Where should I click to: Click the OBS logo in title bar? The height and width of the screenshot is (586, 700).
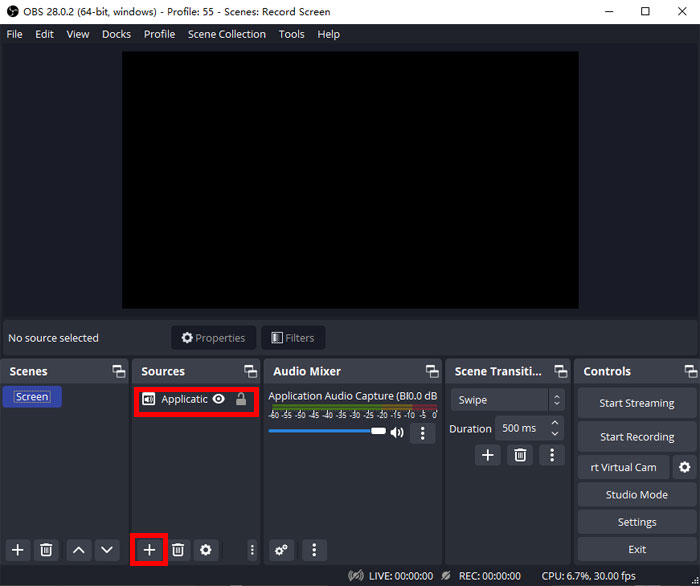[x=12, y=11]
